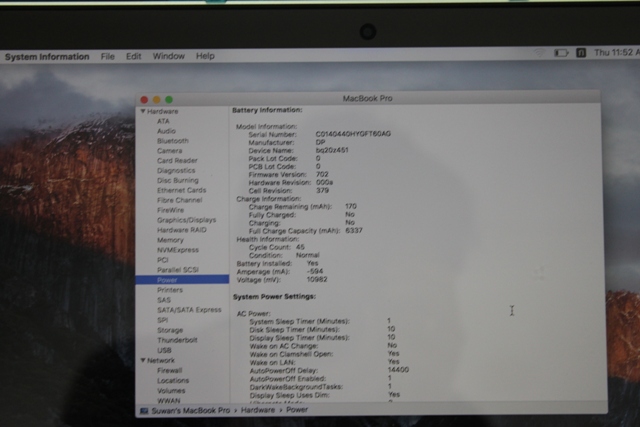Select Memory in the sidebar
This screenshot has height=427, width=640.
tap(170, 240)
